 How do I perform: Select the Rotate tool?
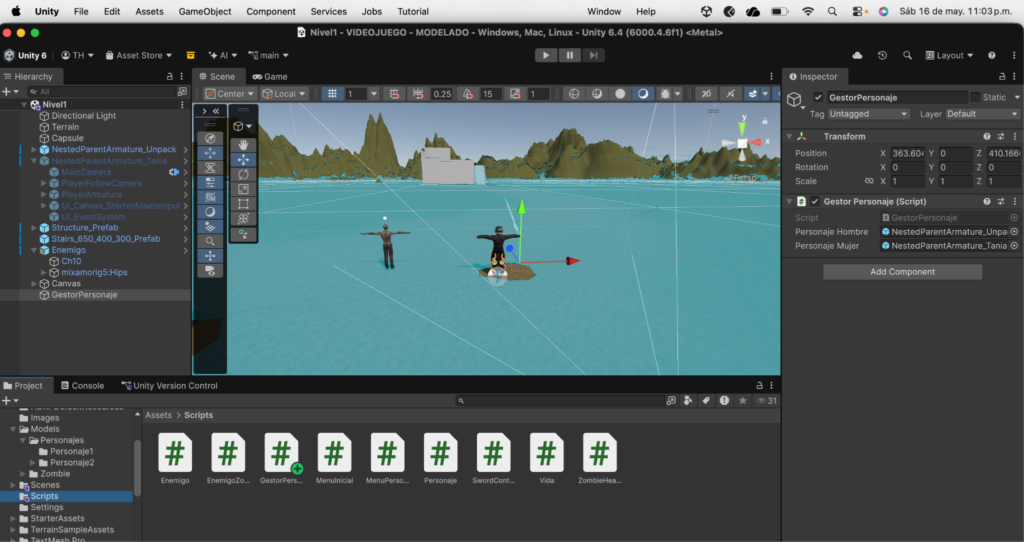[x=244, y=174]
